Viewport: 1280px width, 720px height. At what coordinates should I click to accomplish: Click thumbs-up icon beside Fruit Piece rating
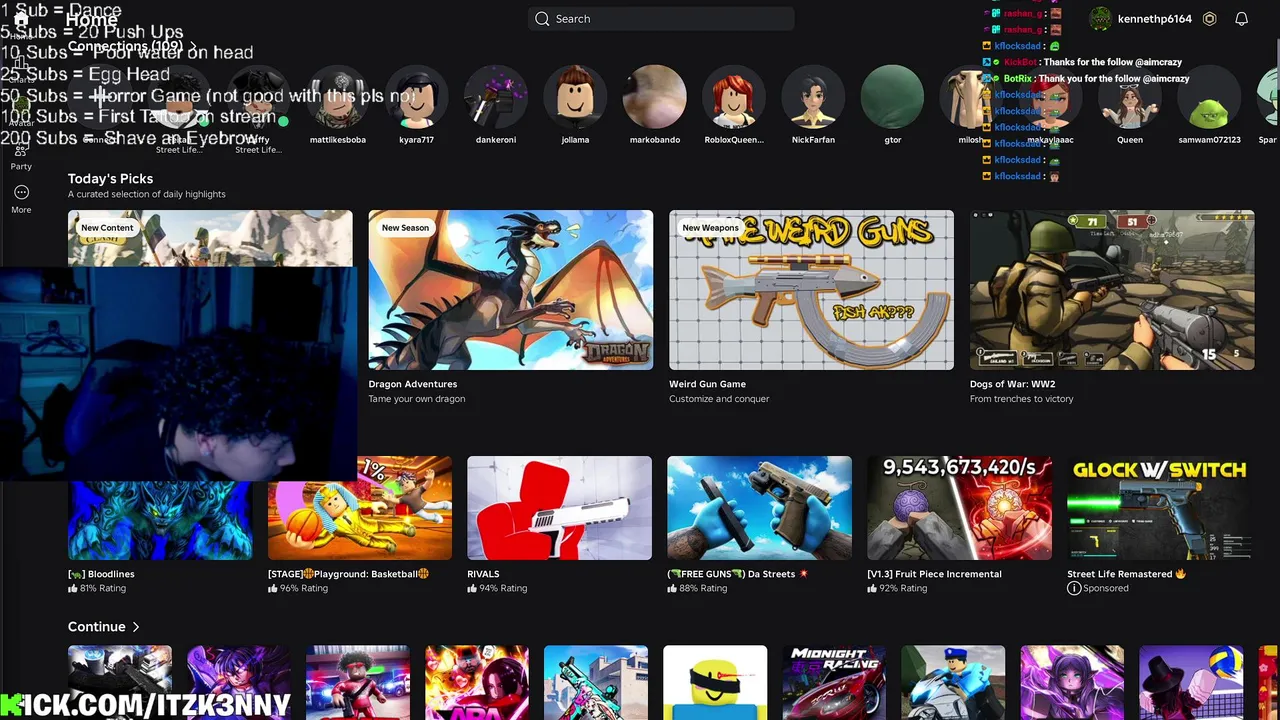point(872,588)
